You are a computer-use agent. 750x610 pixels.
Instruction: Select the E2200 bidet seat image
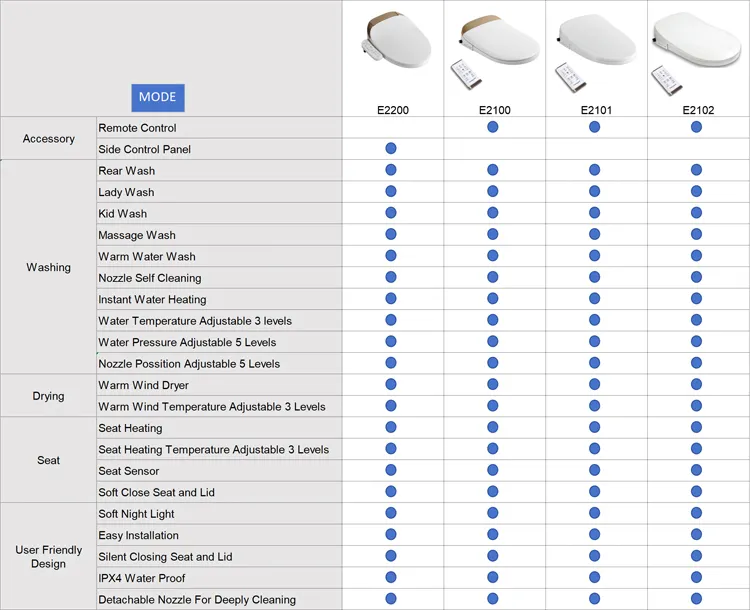[394, 47]
